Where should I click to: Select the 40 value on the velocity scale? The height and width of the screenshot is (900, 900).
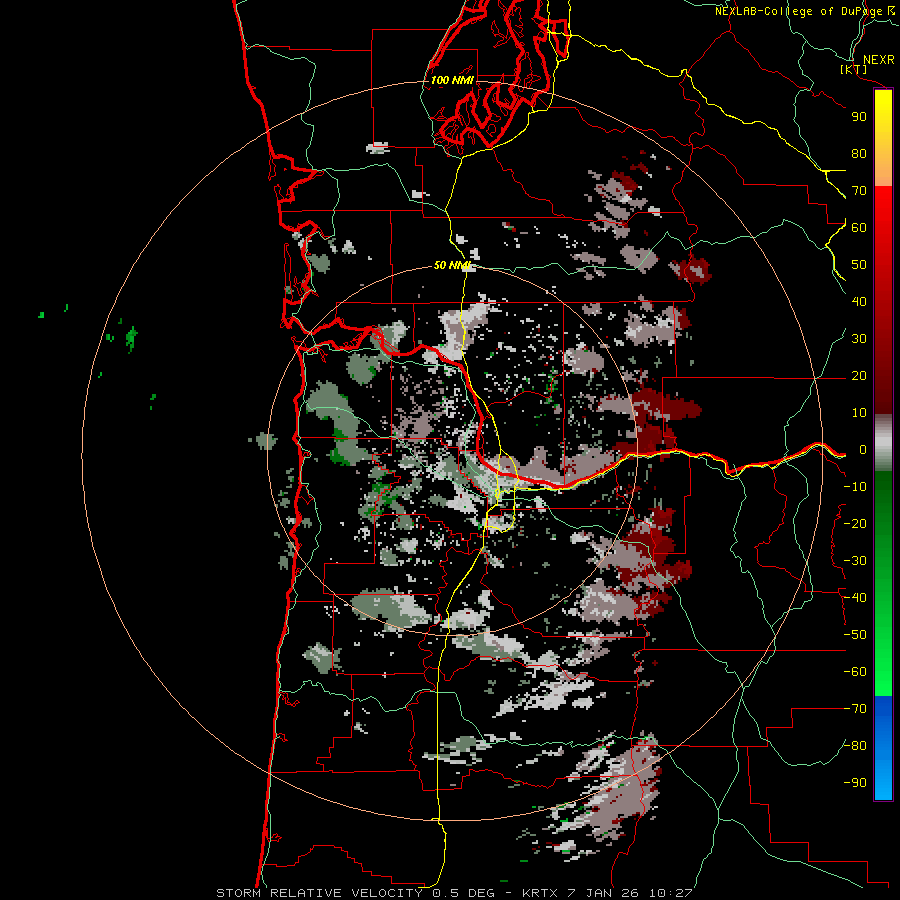859,301
